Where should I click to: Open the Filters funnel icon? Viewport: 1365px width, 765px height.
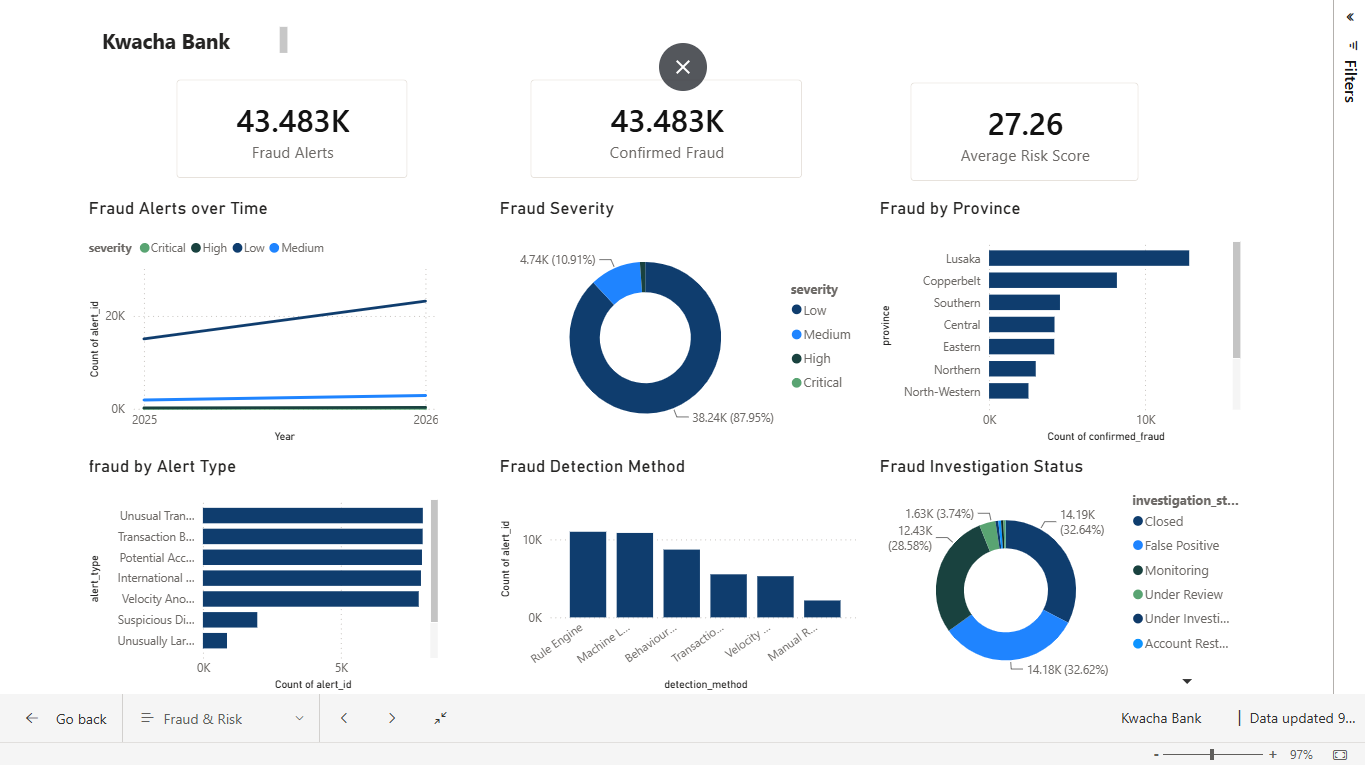[1353, 45]
